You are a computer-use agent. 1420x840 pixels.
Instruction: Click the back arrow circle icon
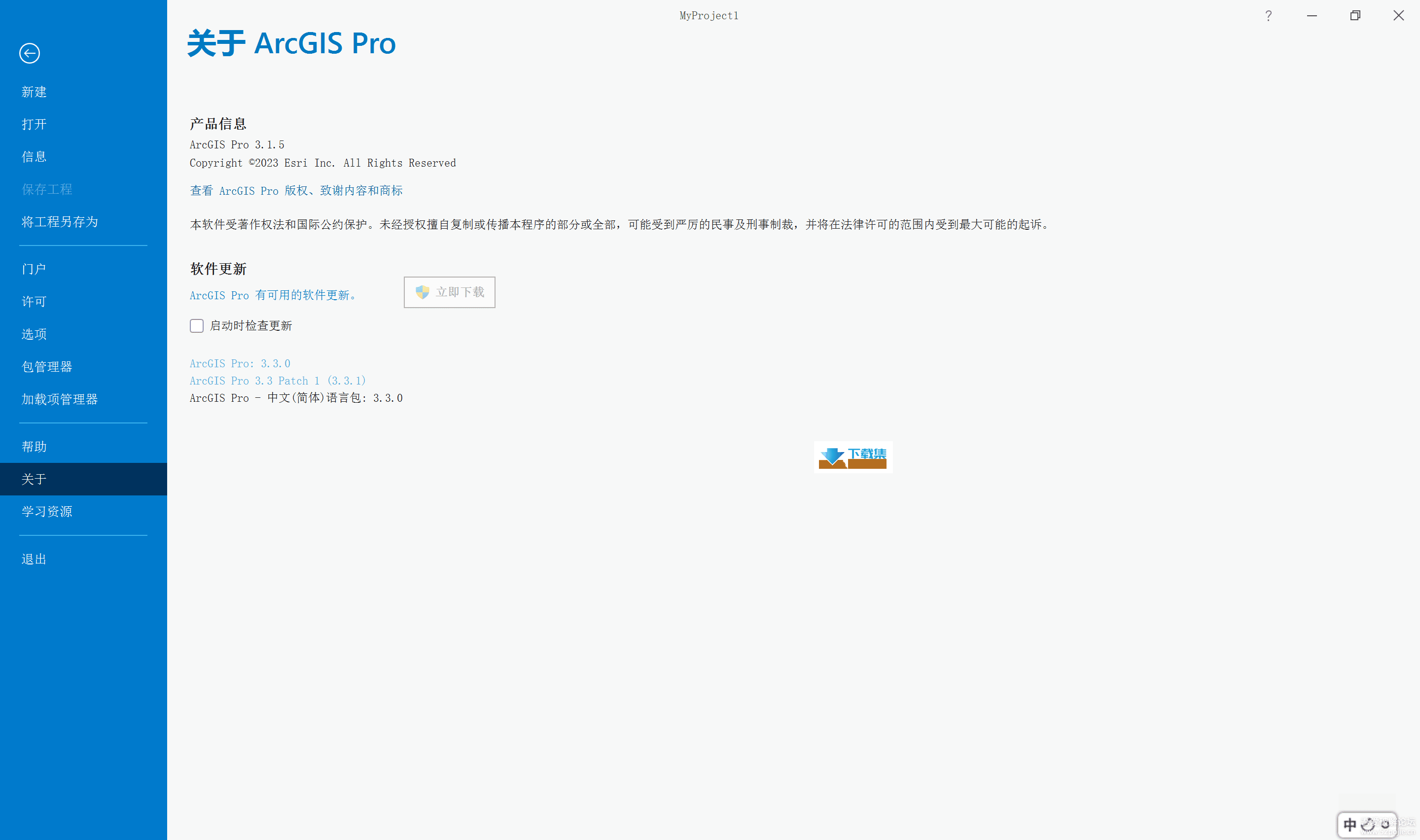tap(30, 53)
